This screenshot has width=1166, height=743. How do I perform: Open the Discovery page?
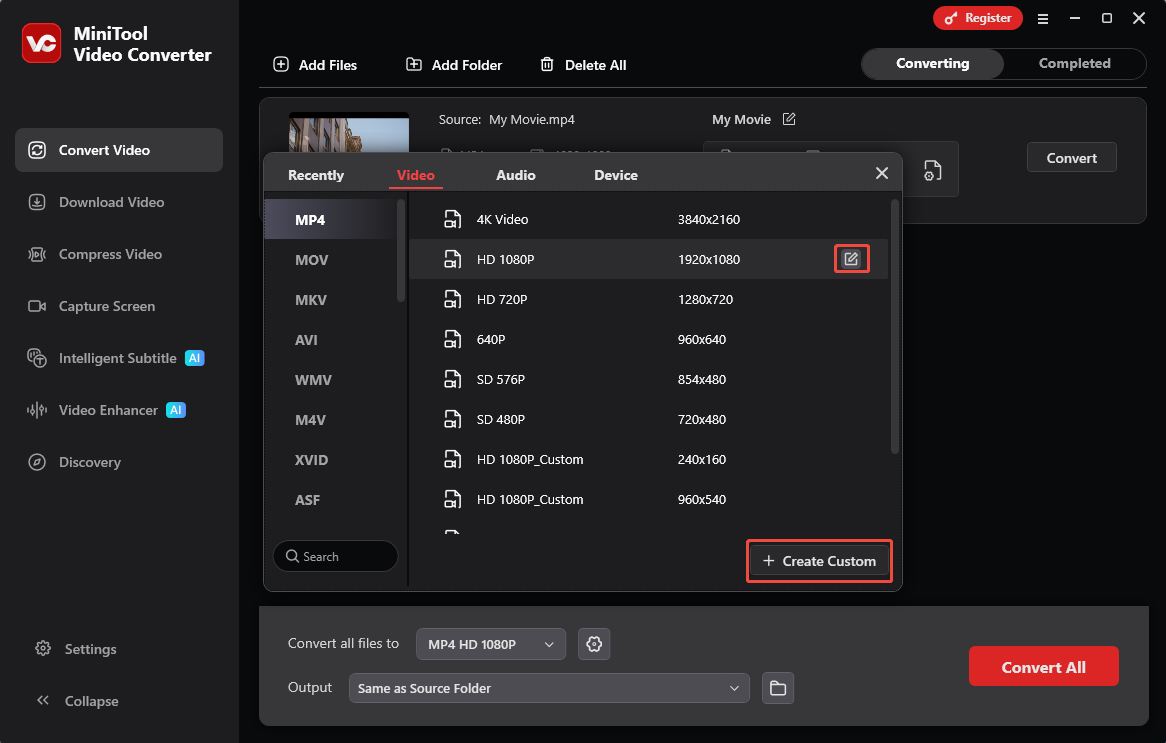coord(74,463)
